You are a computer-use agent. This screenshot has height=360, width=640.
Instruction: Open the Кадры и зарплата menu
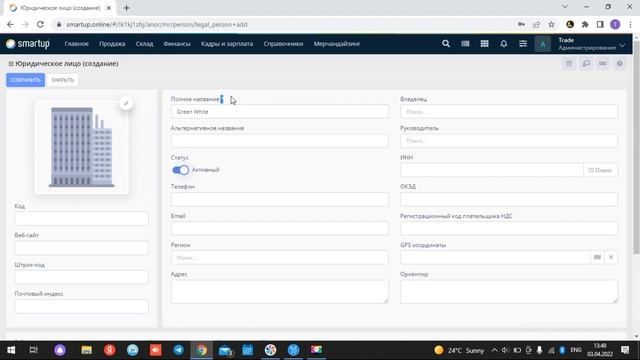[x=227, y=44]
